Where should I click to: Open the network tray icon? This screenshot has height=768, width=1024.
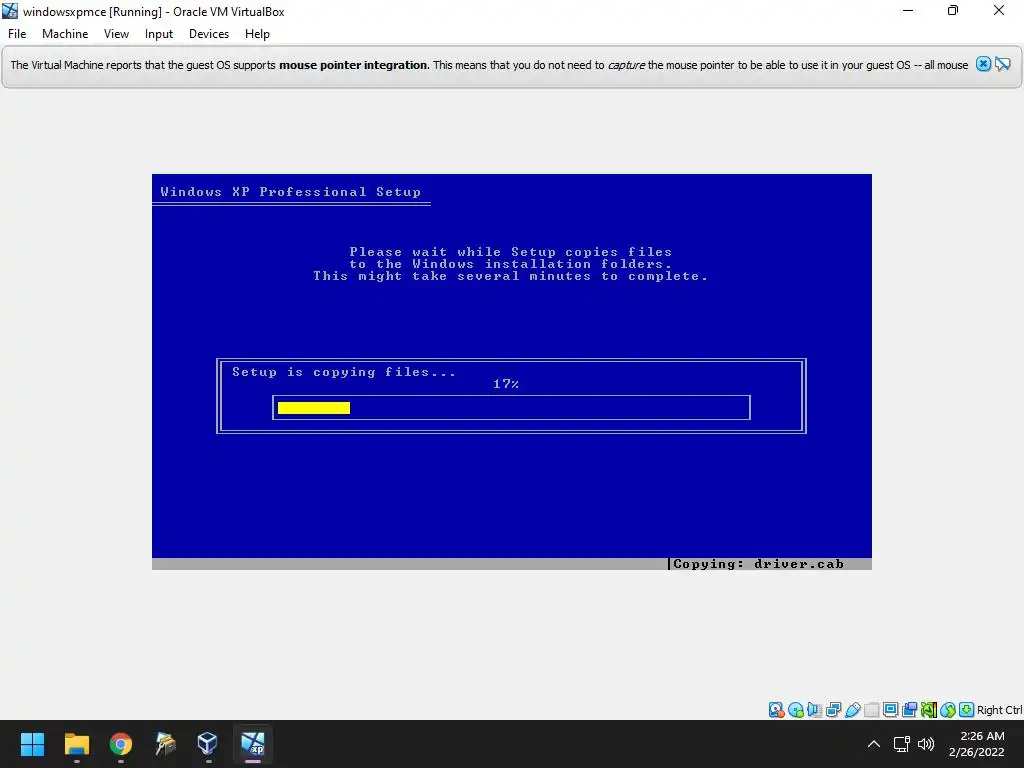[902, 744]
